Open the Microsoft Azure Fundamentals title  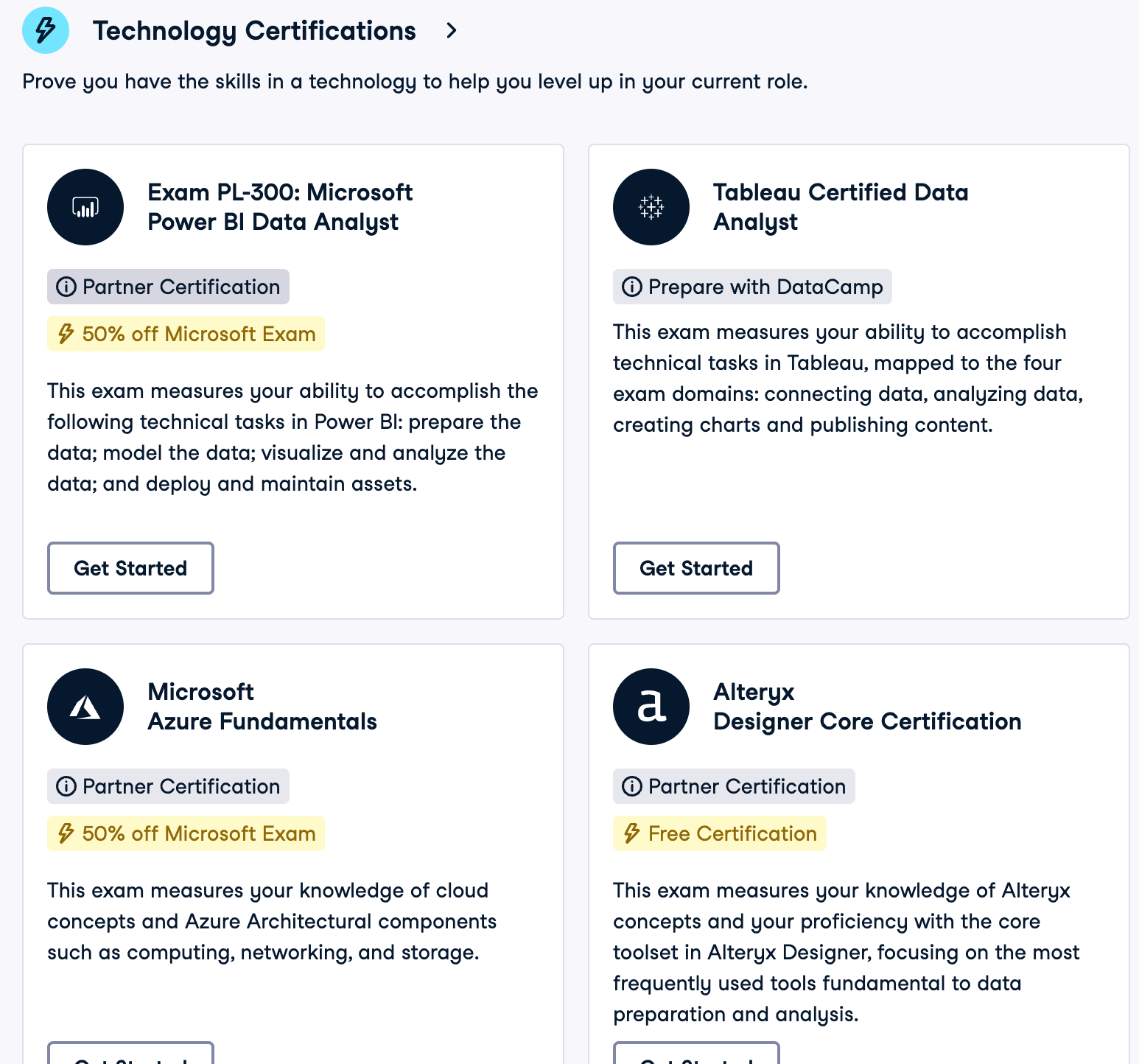(x=262, y=707)
